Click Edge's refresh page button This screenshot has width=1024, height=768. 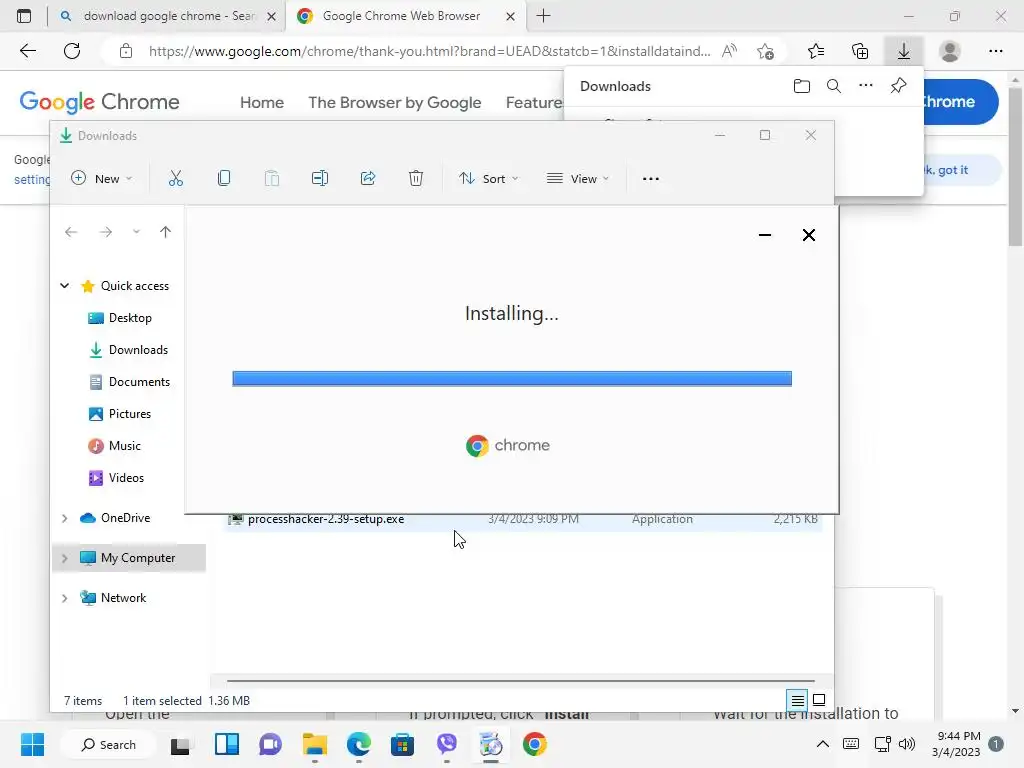point(72,51)
